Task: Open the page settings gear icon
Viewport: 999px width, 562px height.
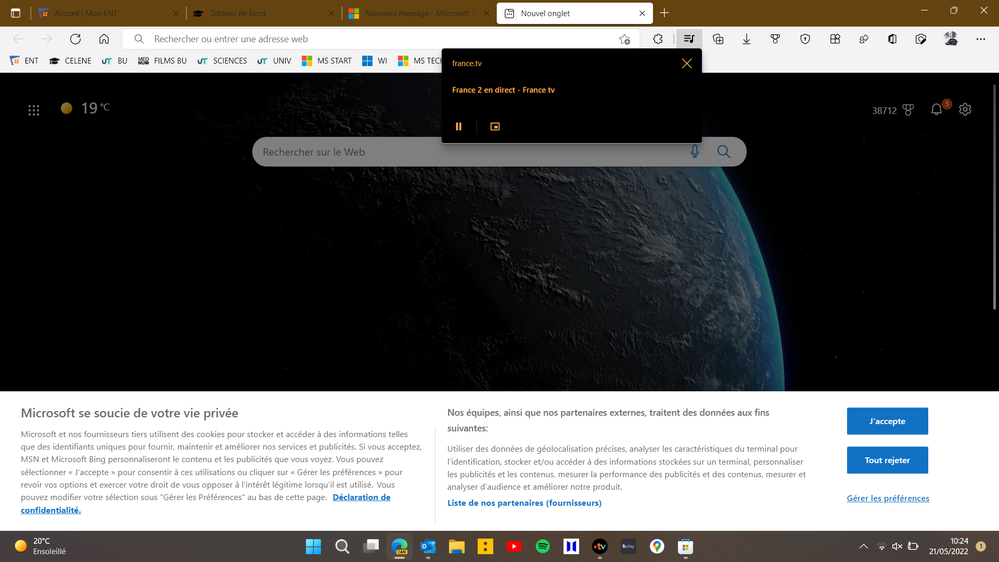Action: click(x=965, y=110)
